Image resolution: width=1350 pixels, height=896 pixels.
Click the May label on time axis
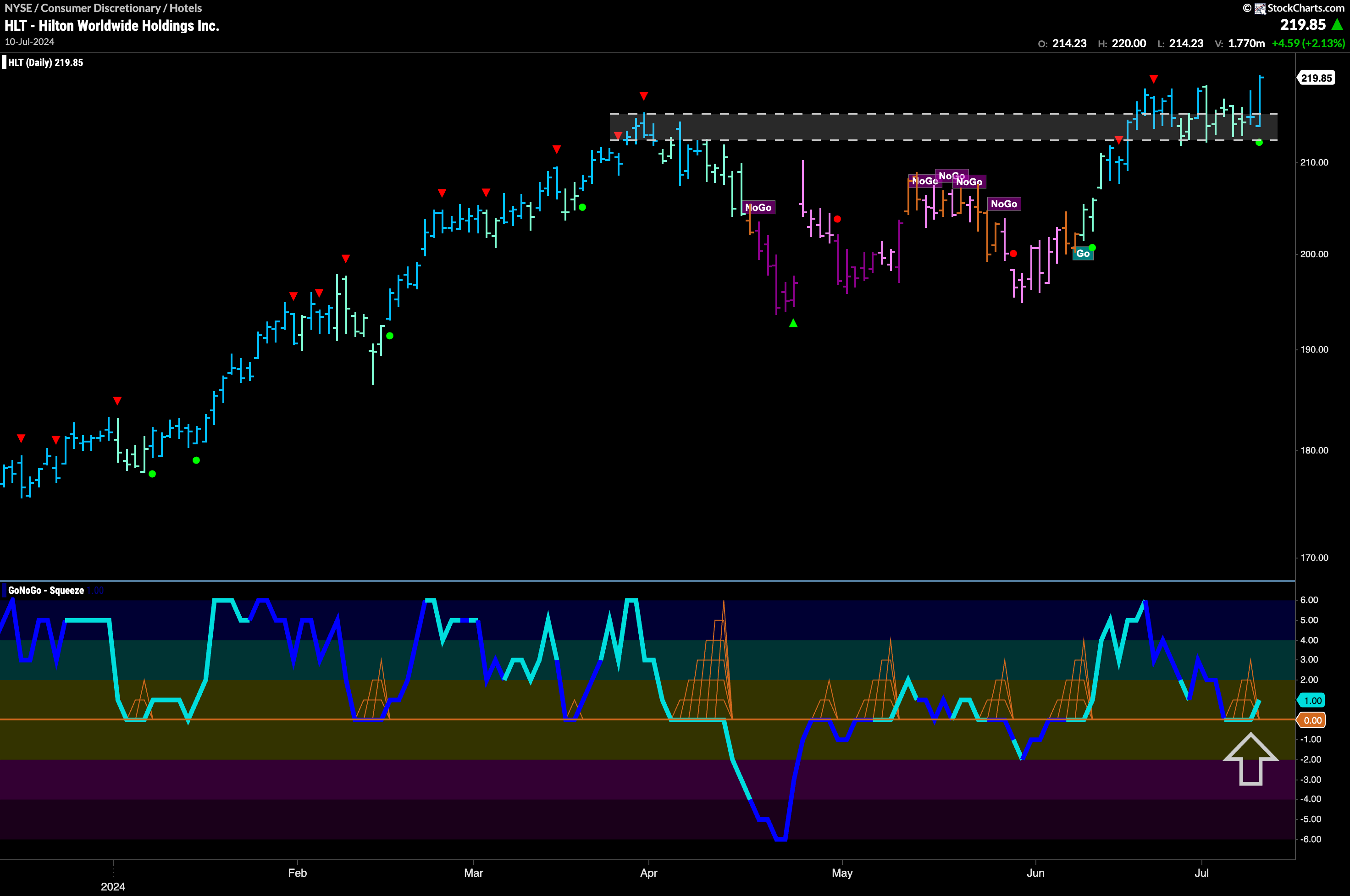point(842,873)
